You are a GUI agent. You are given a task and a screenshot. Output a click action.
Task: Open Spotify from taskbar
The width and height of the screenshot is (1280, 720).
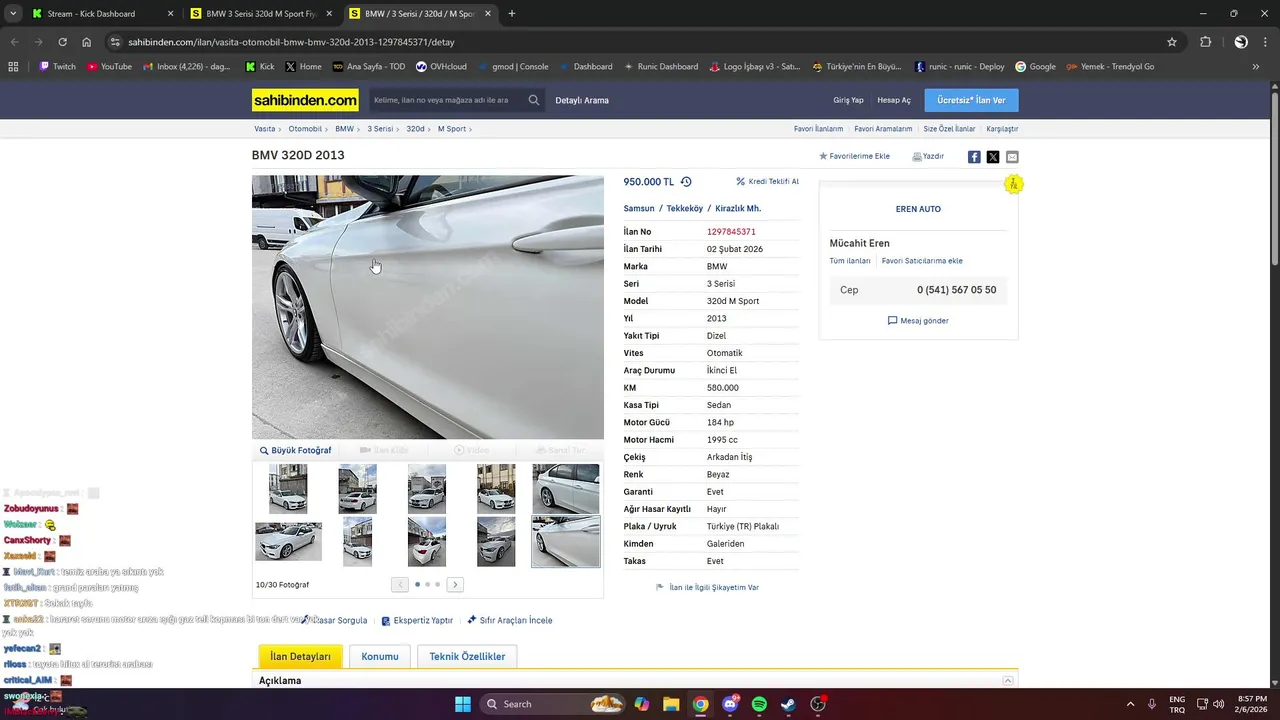(759, 704)
